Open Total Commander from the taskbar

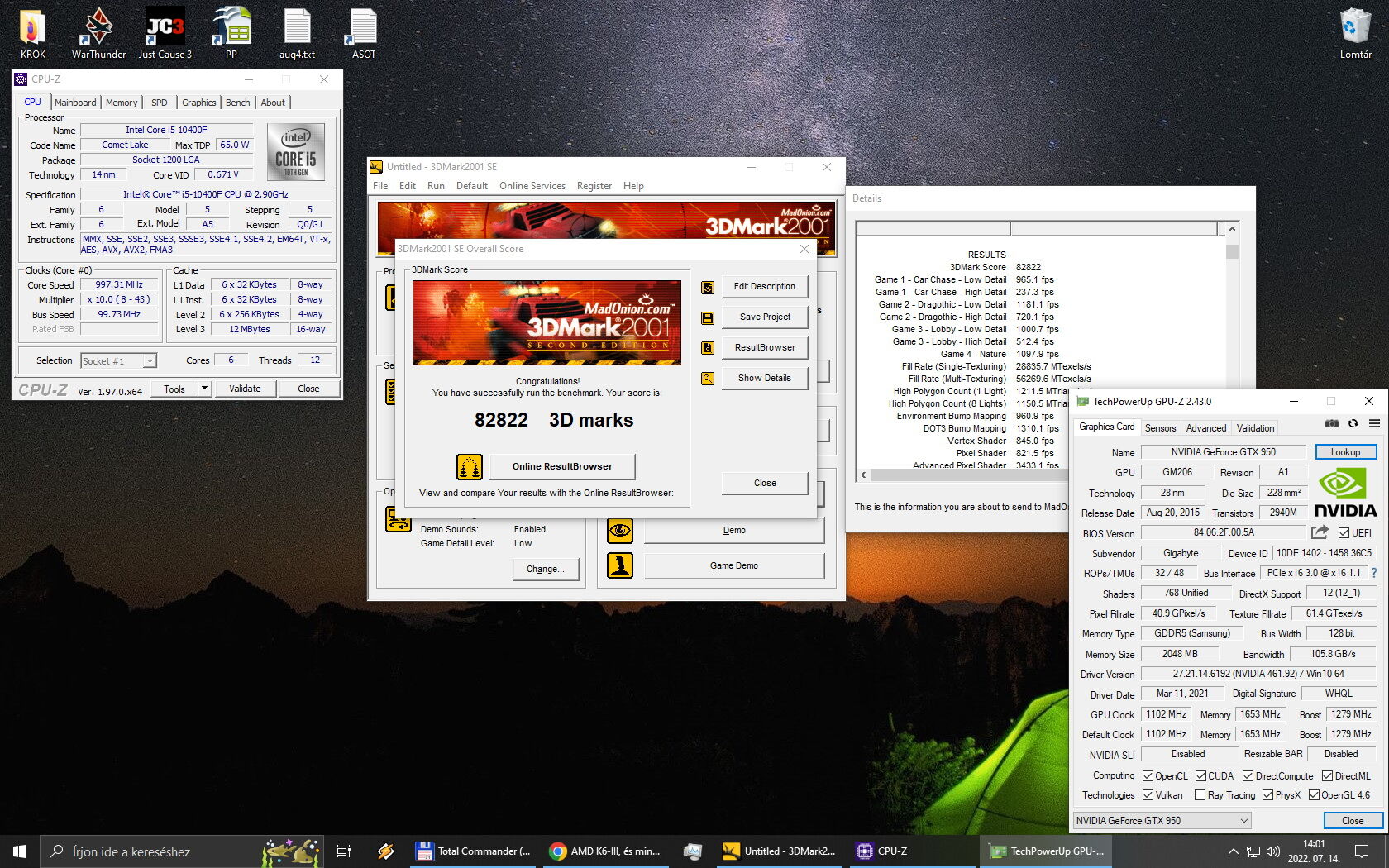pos(472,851)
